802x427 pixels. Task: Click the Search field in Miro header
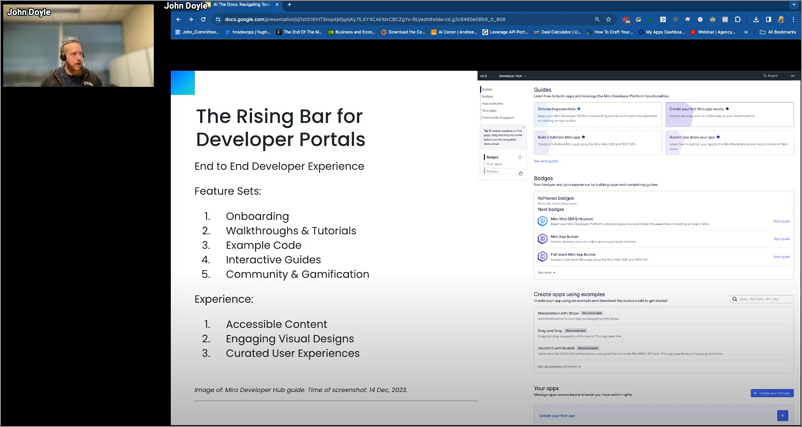pyautogui.click(x=771, y=76)
